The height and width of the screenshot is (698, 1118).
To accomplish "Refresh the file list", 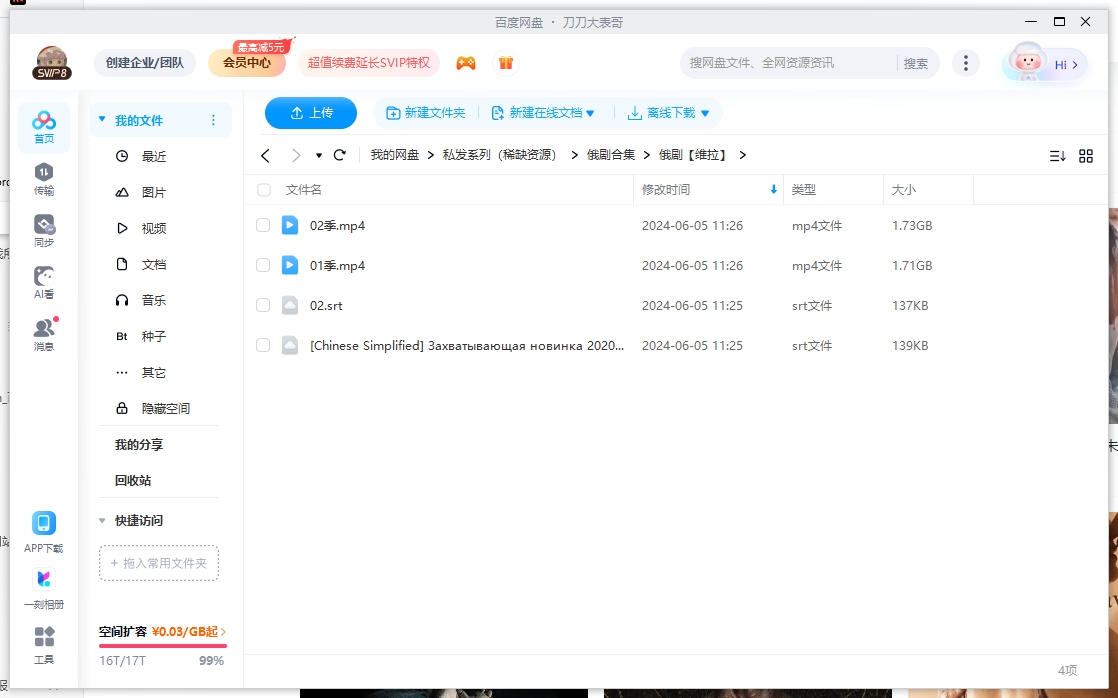I will click(339, 155).
